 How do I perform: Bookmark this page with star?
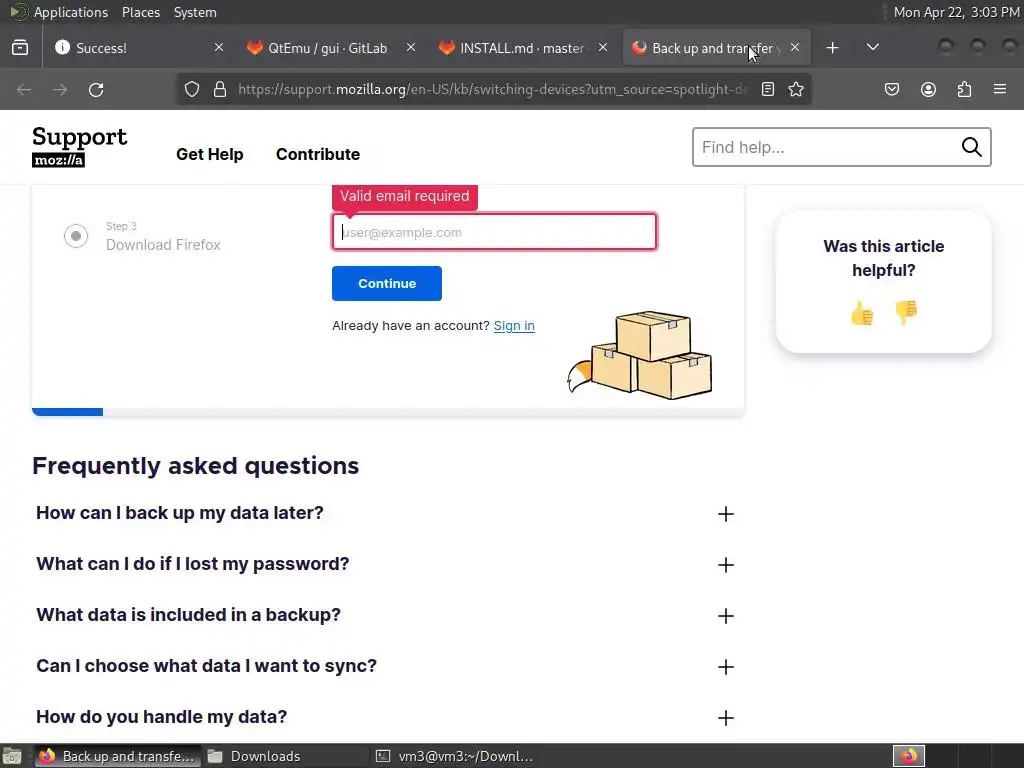795,89
